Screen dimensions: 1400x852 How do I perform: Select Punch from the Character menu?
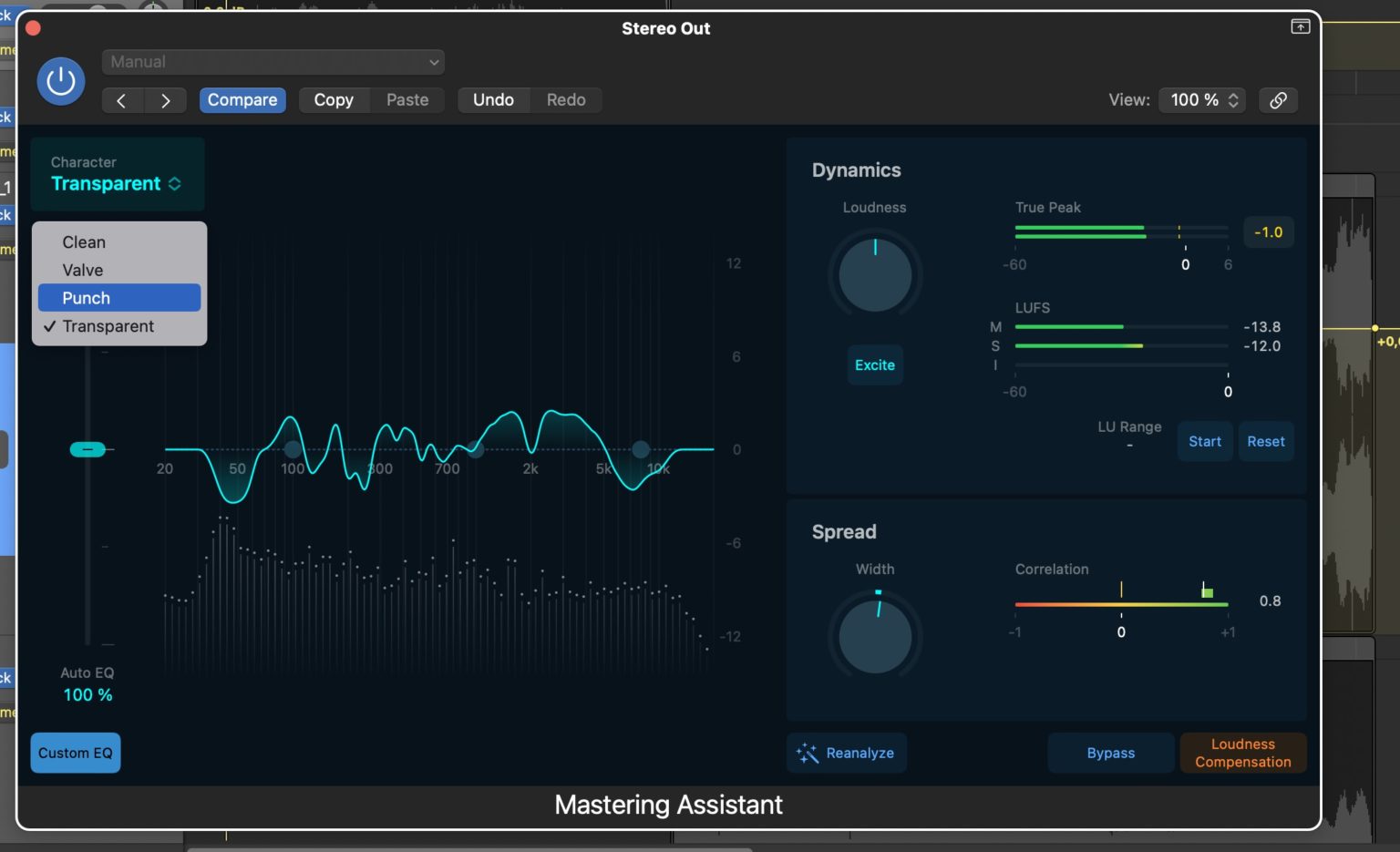pos(118,298)
